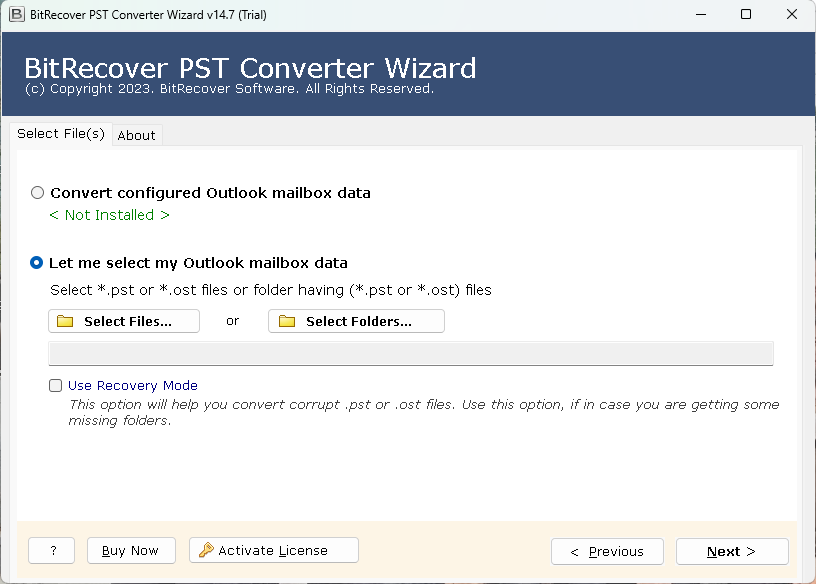
Task: Click 'Select *.pst or *.ost files' instruction text
Action: (x=271, y=290)
